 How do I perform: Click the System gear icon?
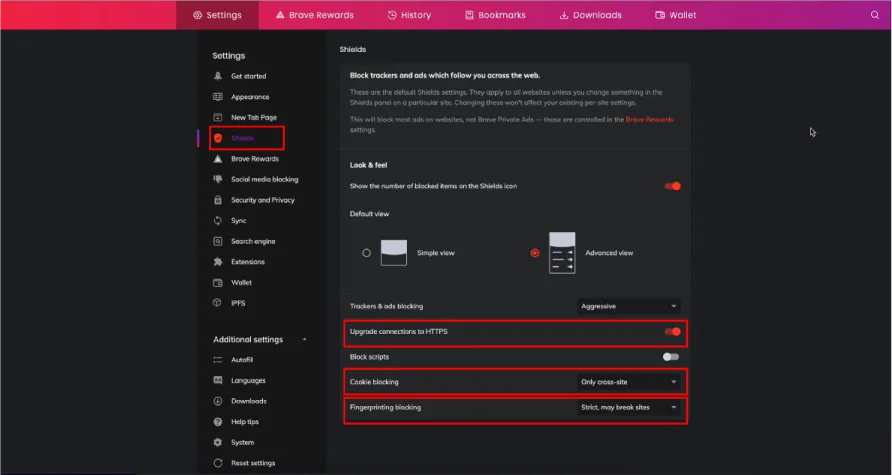pyautogui.click(x=218, y=442)
